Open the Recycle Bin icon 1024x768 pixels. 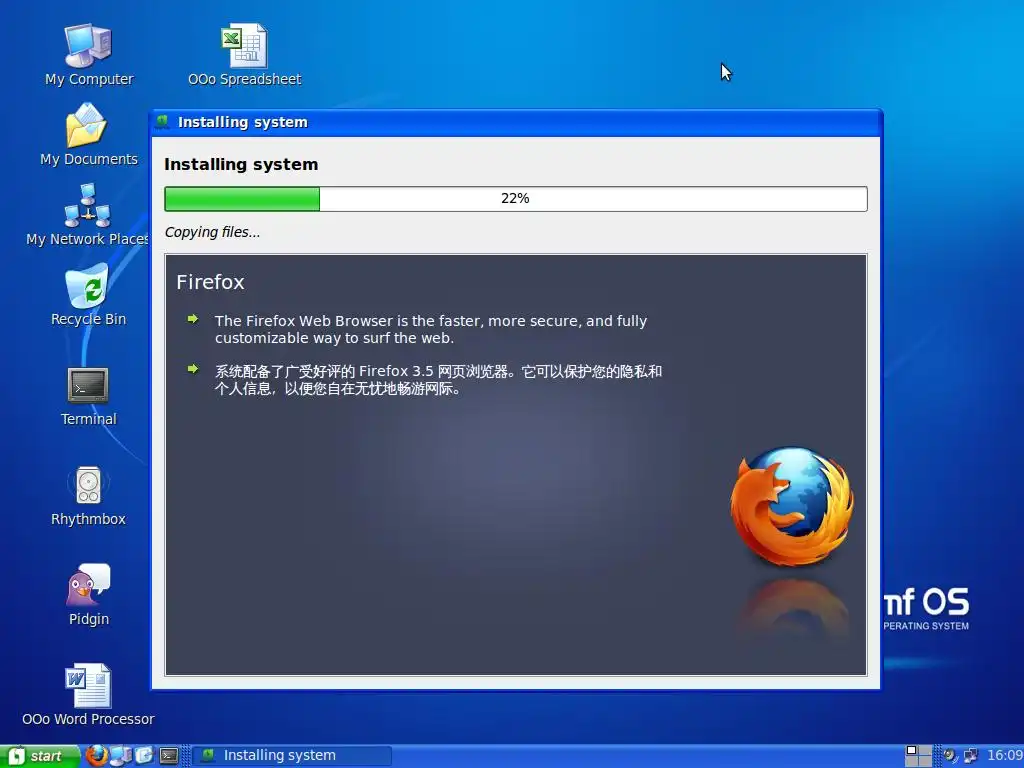[x=88, y=295]
